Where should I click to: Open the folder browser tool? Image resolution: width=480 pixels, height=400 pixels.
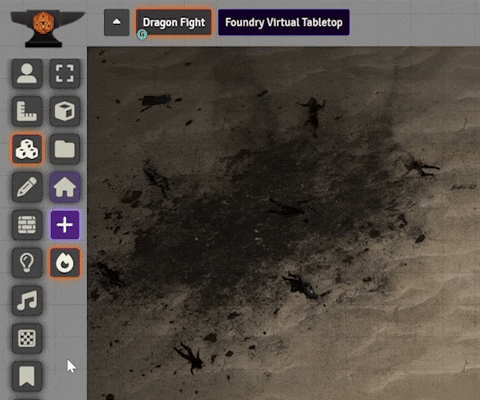(65, 149)
